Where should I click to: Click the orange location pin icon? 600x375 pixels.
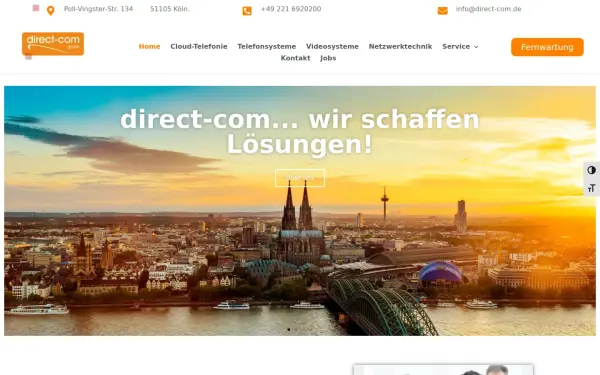click(50, 11)
